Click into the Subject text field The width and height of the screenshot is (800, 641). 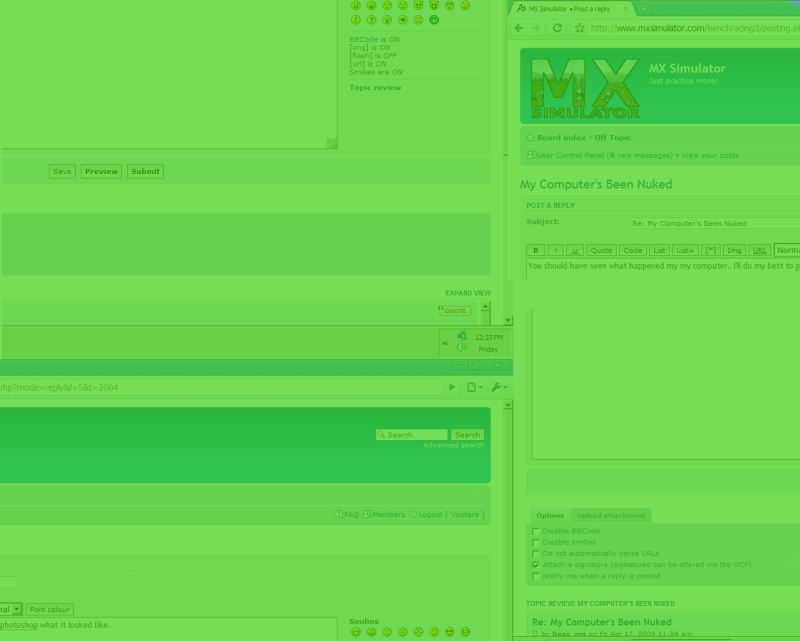[x=715, y=223]
